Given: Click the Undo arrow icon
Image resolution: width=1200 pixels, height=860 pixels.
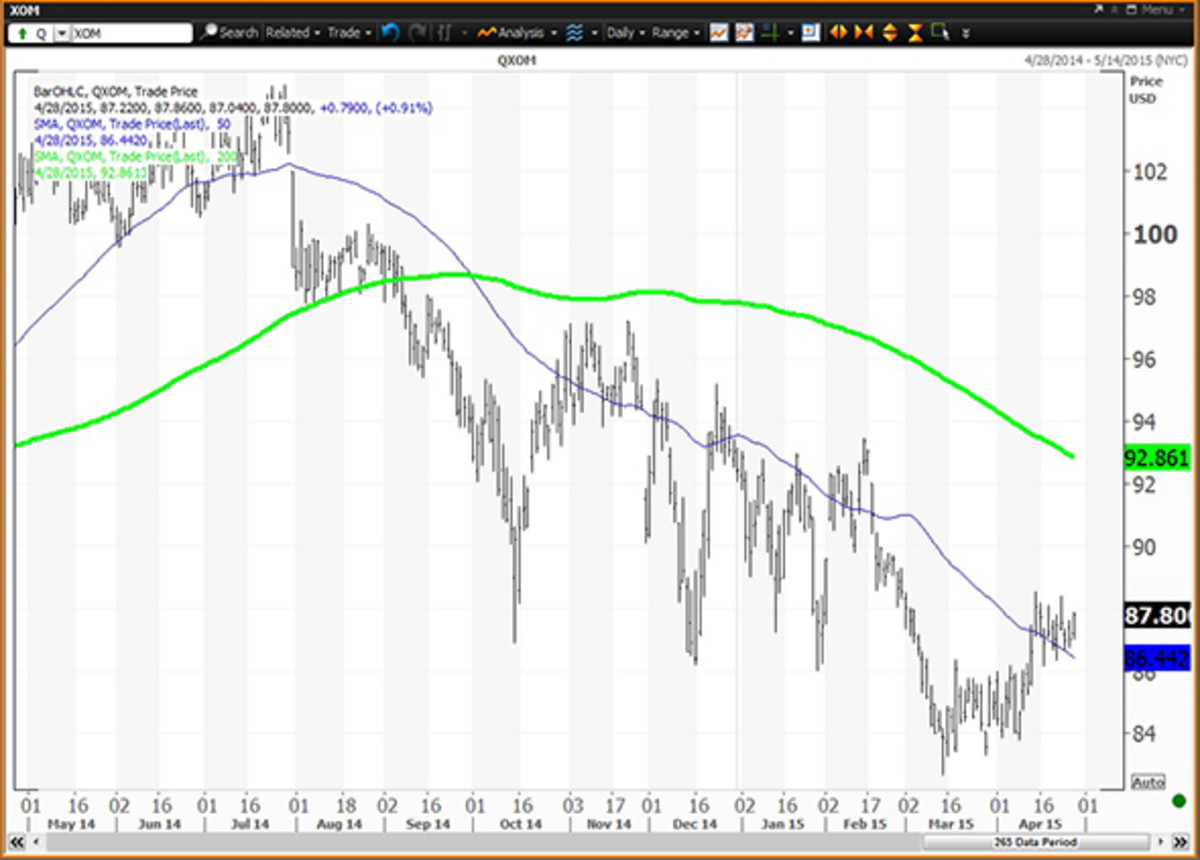Looking at the screenshot, I should tap(389, 32).
